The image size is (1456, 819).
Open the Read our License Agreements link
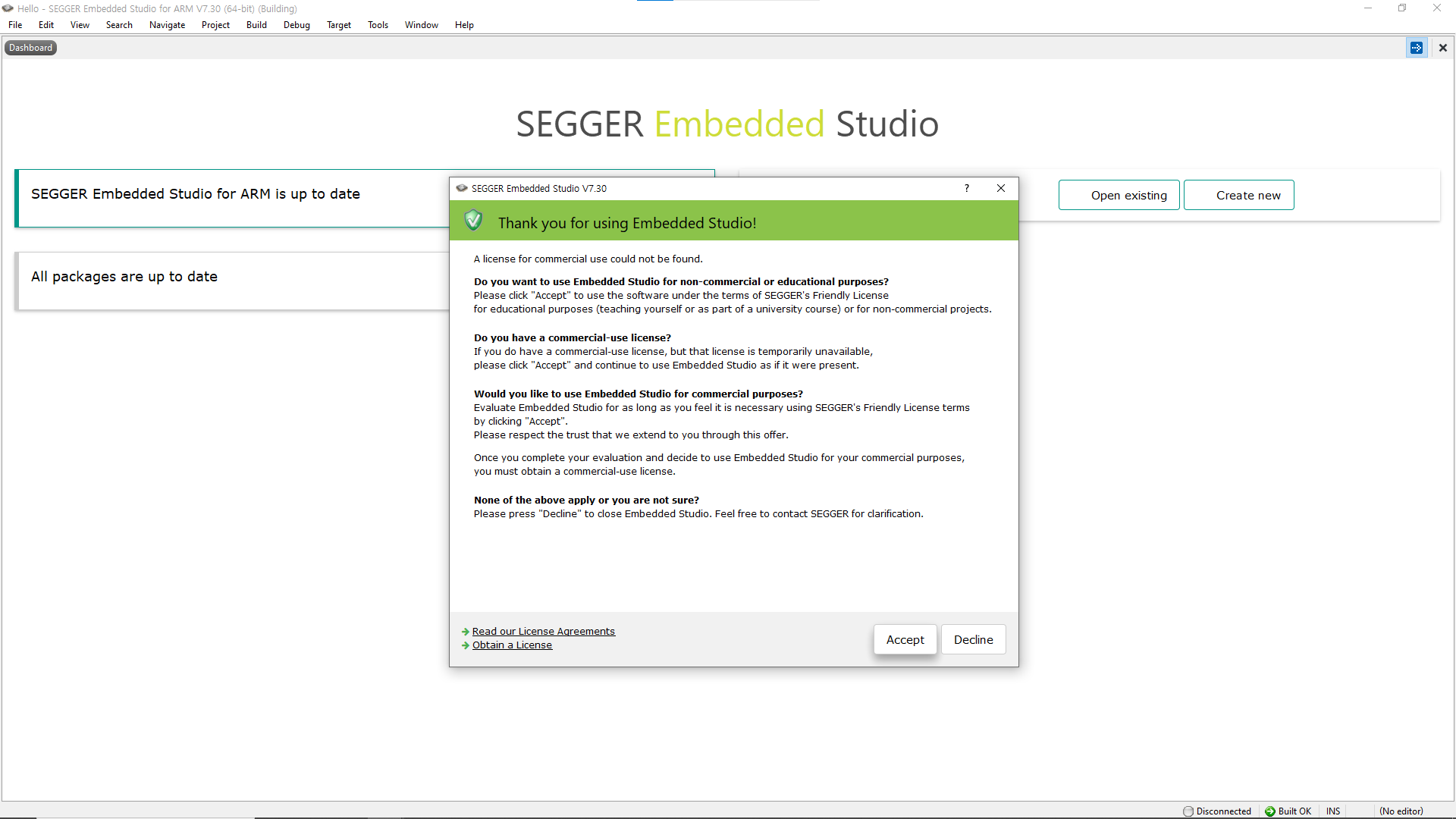[x=543, y=631]
